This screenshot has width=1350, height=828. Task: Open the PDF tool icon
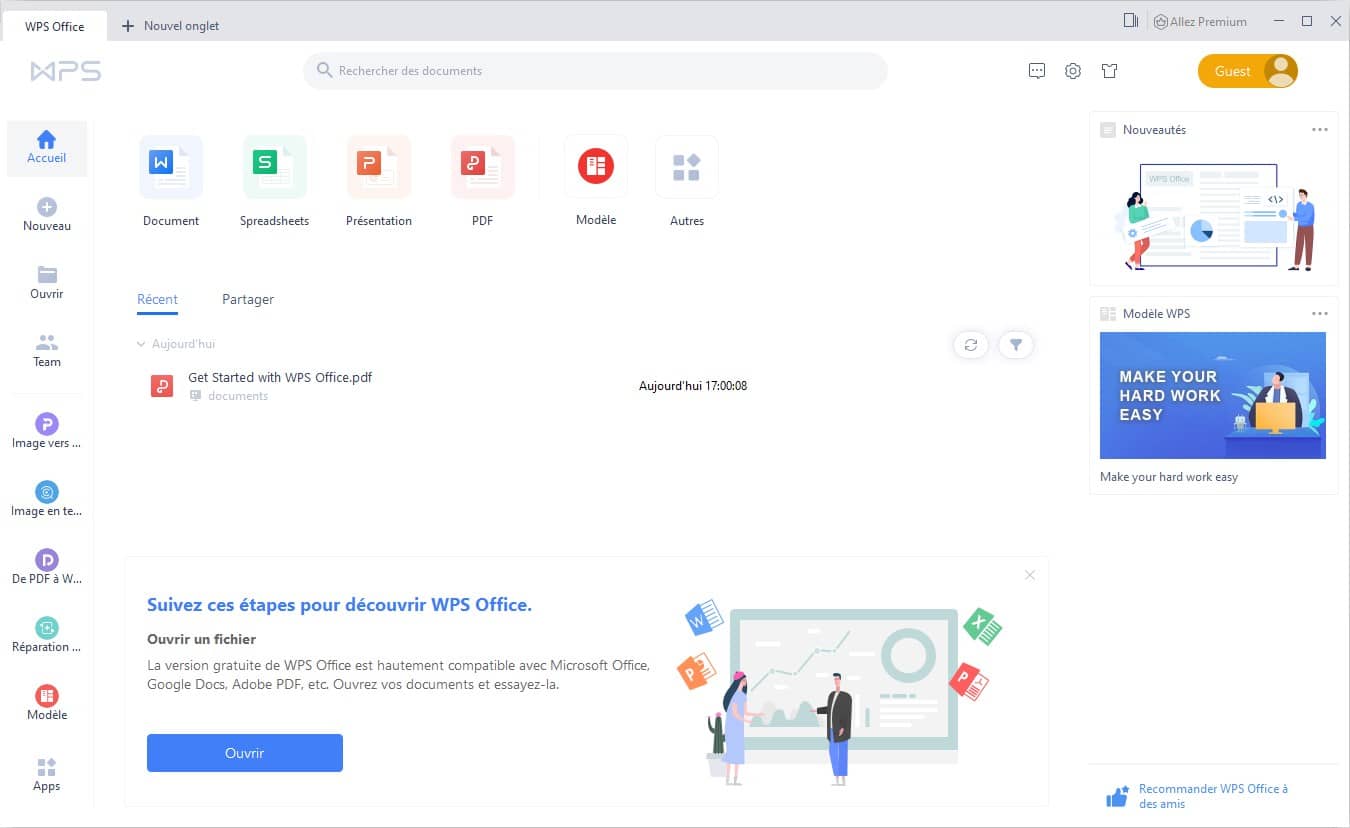(483, 167)
